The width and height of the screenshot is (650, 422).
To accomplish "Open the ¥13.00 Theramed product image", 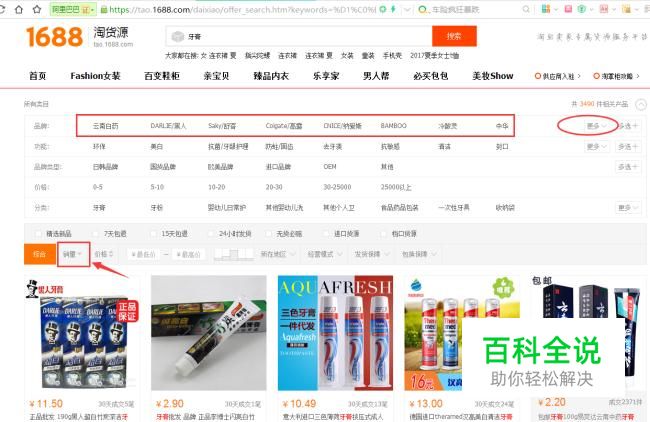I will tap(461, 333).
